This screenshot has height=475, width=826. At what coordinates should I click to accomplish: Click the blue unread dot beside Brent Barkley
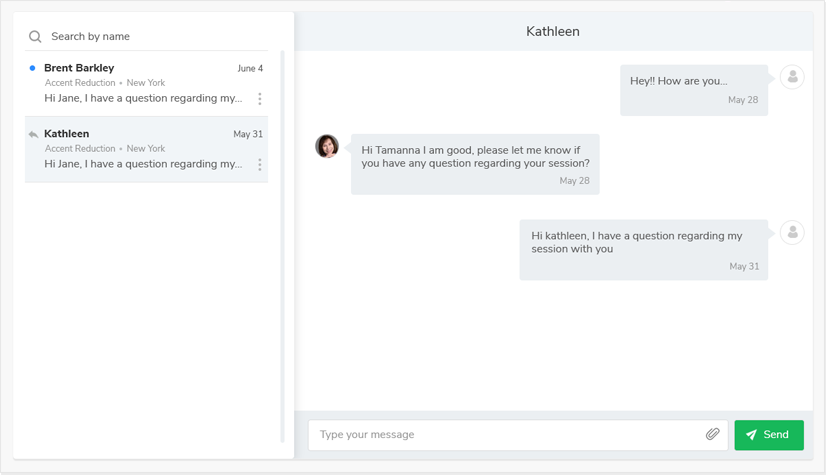(33, 68)
